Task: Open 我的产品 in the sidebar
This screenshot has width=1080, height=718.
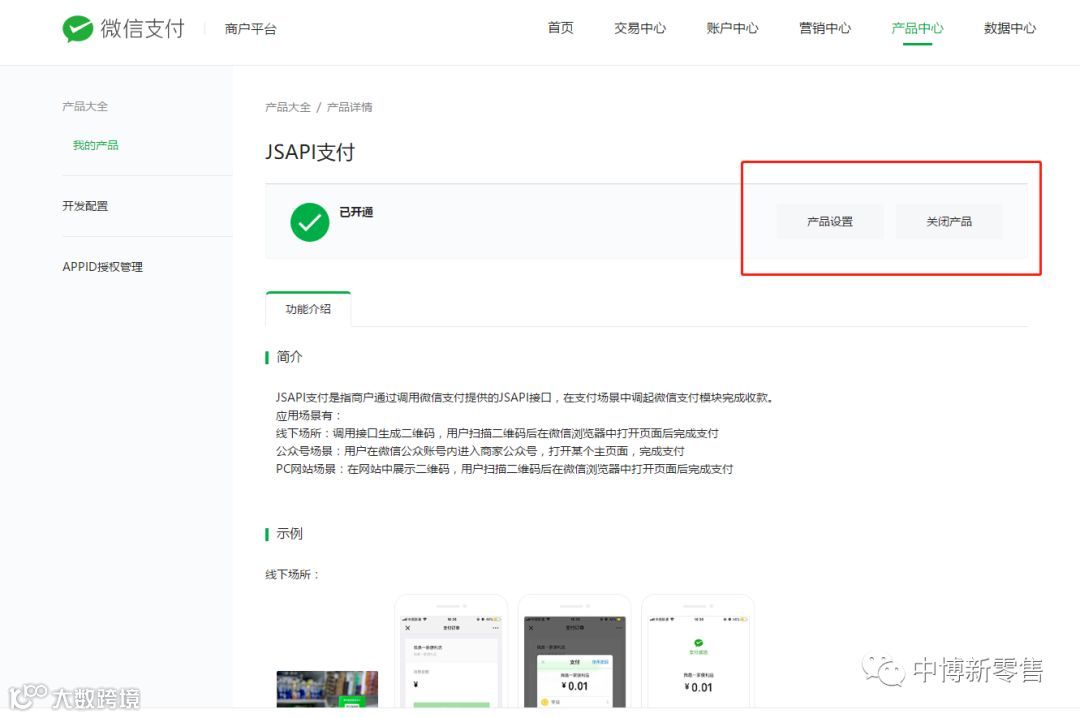Action: pyautogui.click(x=95, y=145)
